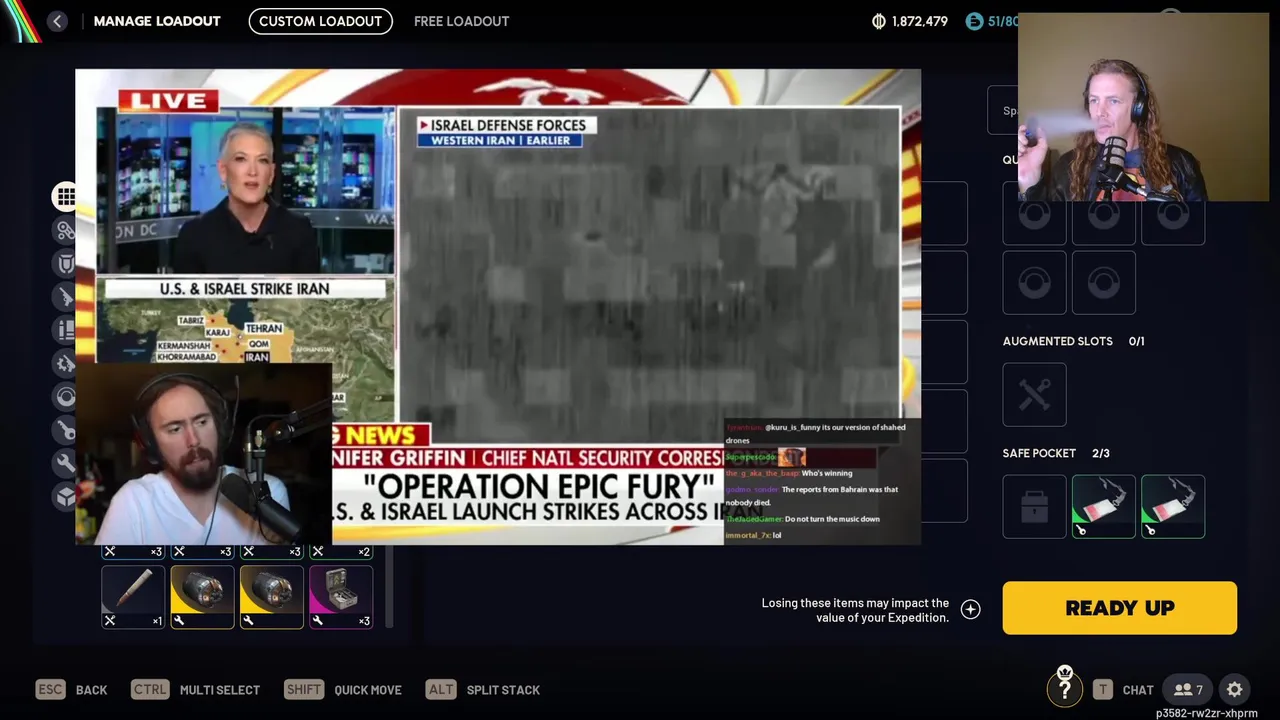This screenshot has width=1280, height=720.
Task: Click the plus icon beside expedition warning
Action: click(970, 610)
